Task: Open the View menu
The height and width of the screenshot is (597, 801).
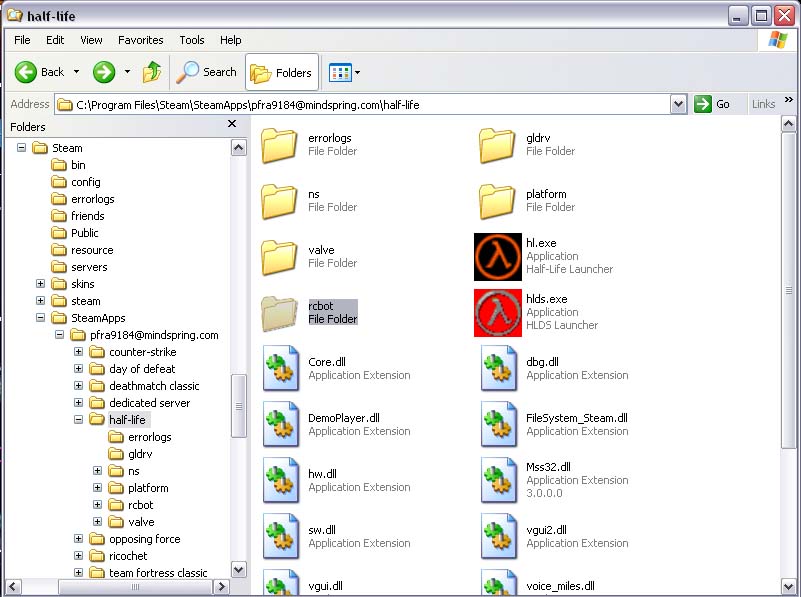Action: [91, 40]
